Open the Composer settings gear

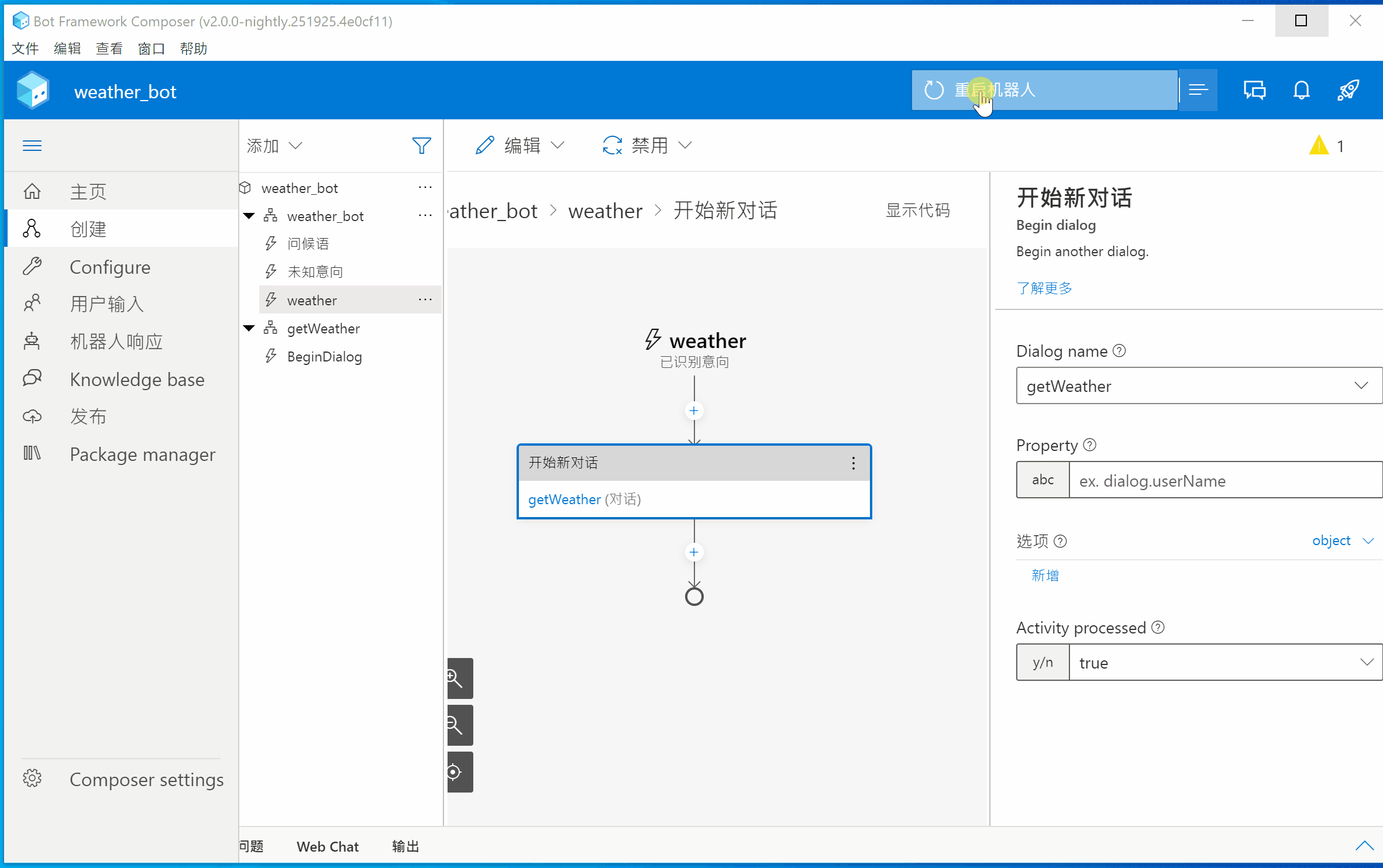[32, 779]
